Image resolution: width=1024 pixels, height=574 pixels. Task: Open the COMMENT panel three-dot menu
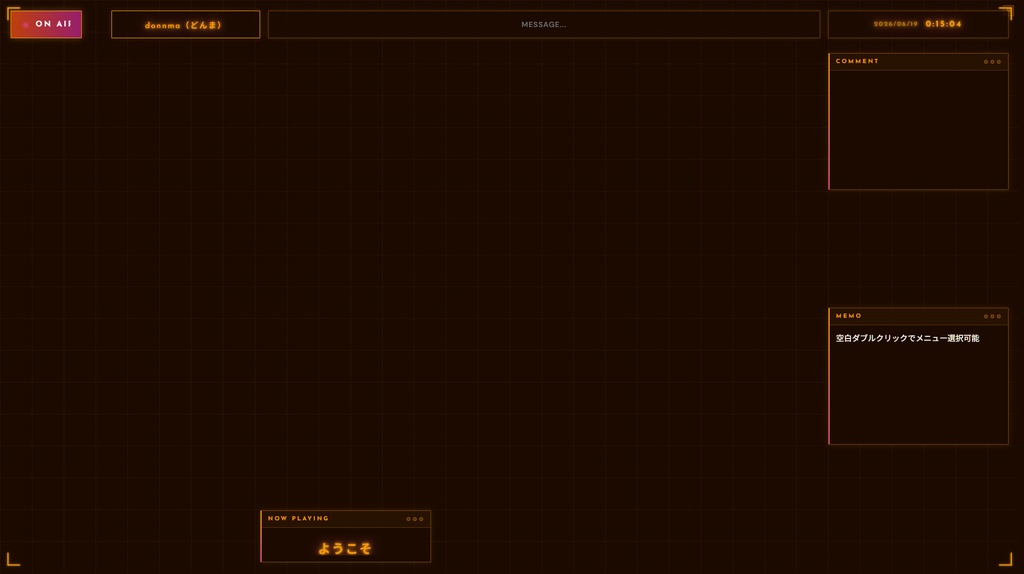click(x=992, y=62)
